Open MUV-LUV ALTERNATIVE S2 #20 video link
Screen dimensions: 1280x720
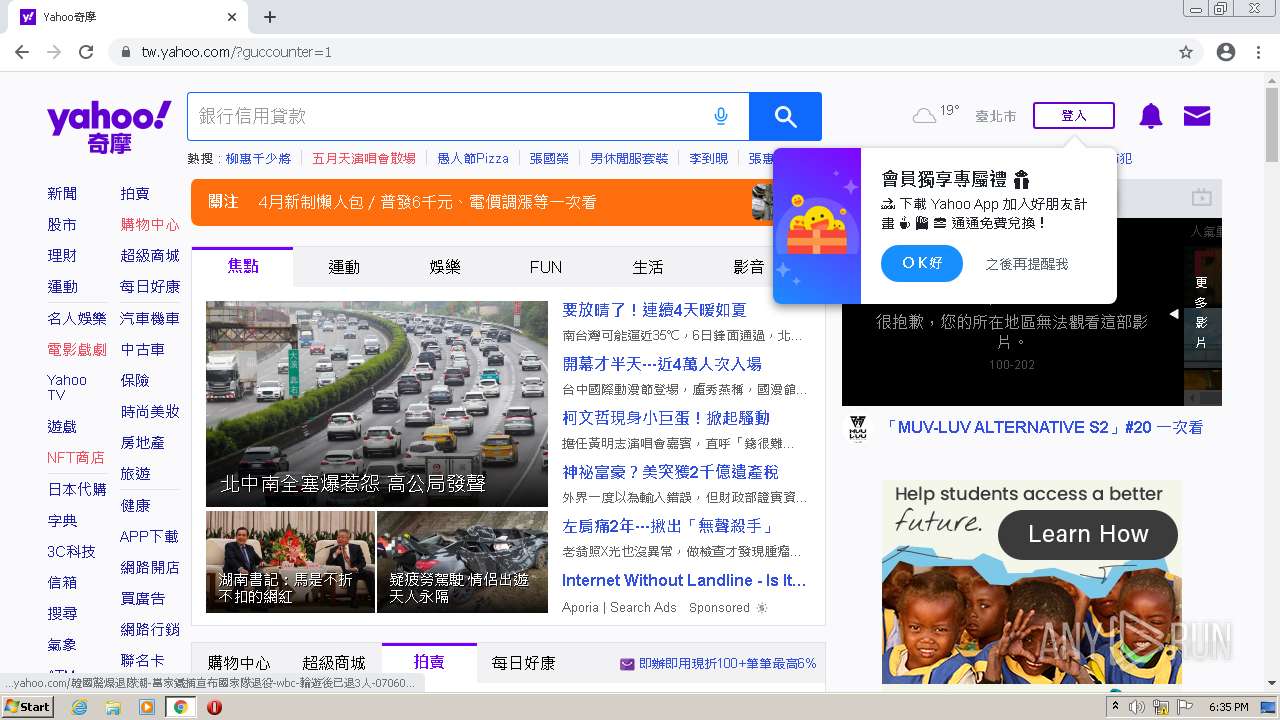1043,427
